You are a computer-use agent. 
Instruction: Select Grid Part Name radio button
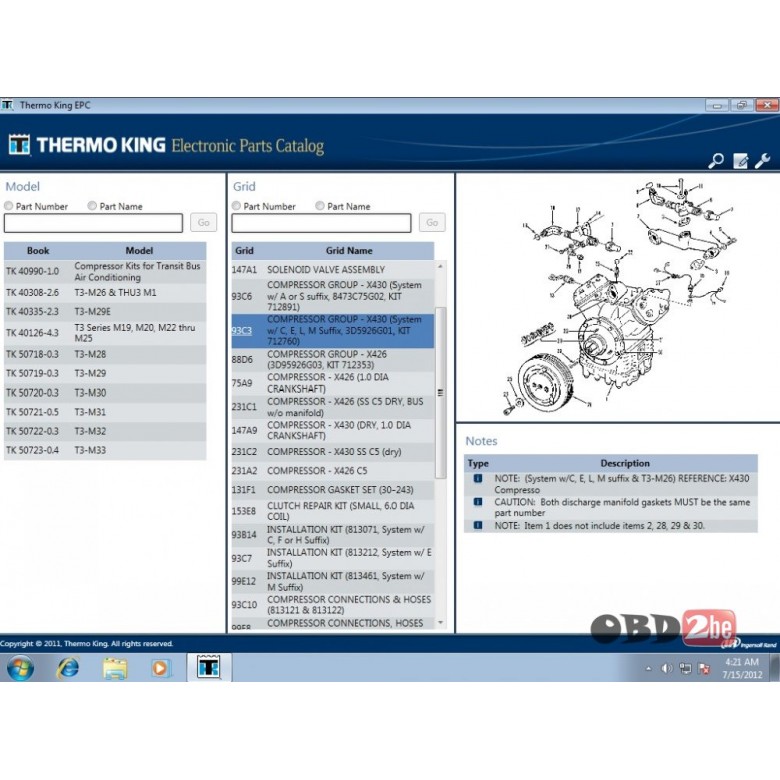click(320, 206)
